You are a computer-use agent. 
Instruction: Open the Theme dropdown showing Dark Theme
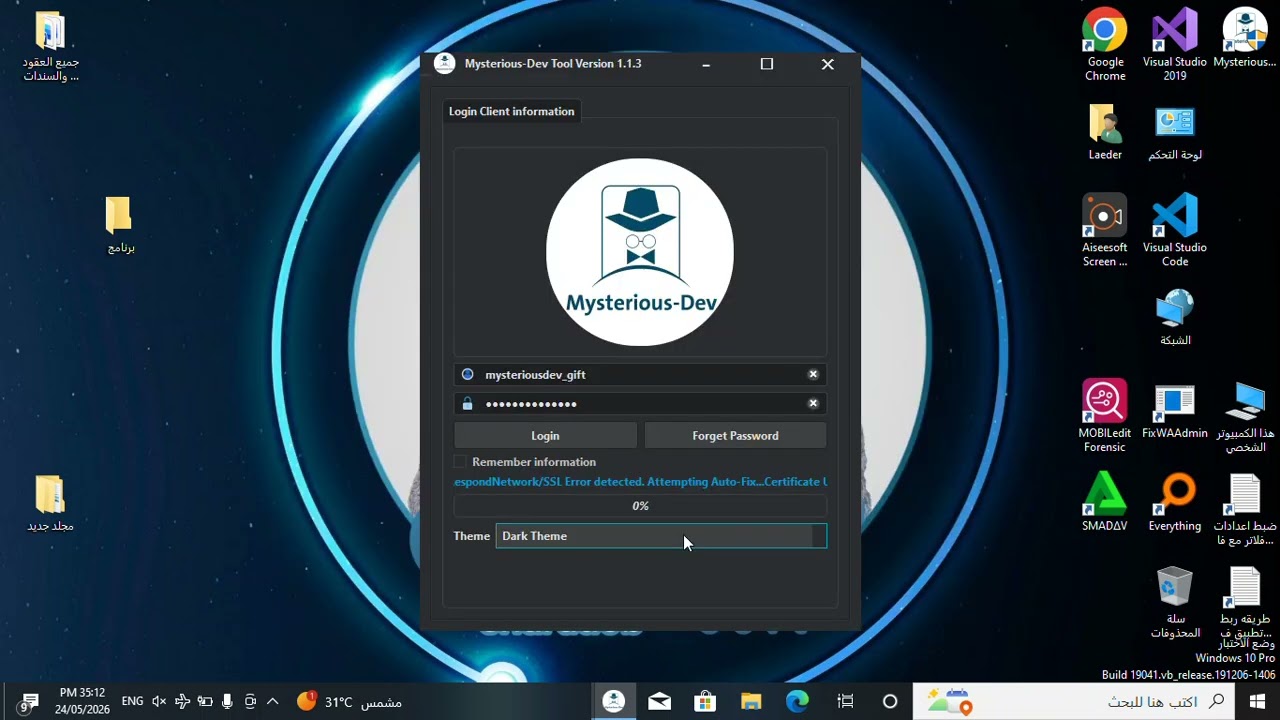661,536
